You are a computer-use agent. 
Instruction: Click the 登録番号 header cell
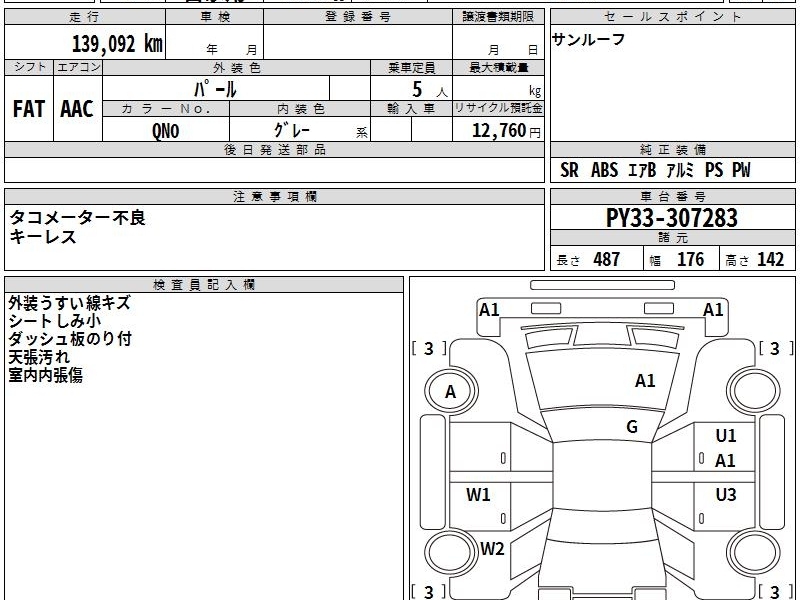[358, 17]
